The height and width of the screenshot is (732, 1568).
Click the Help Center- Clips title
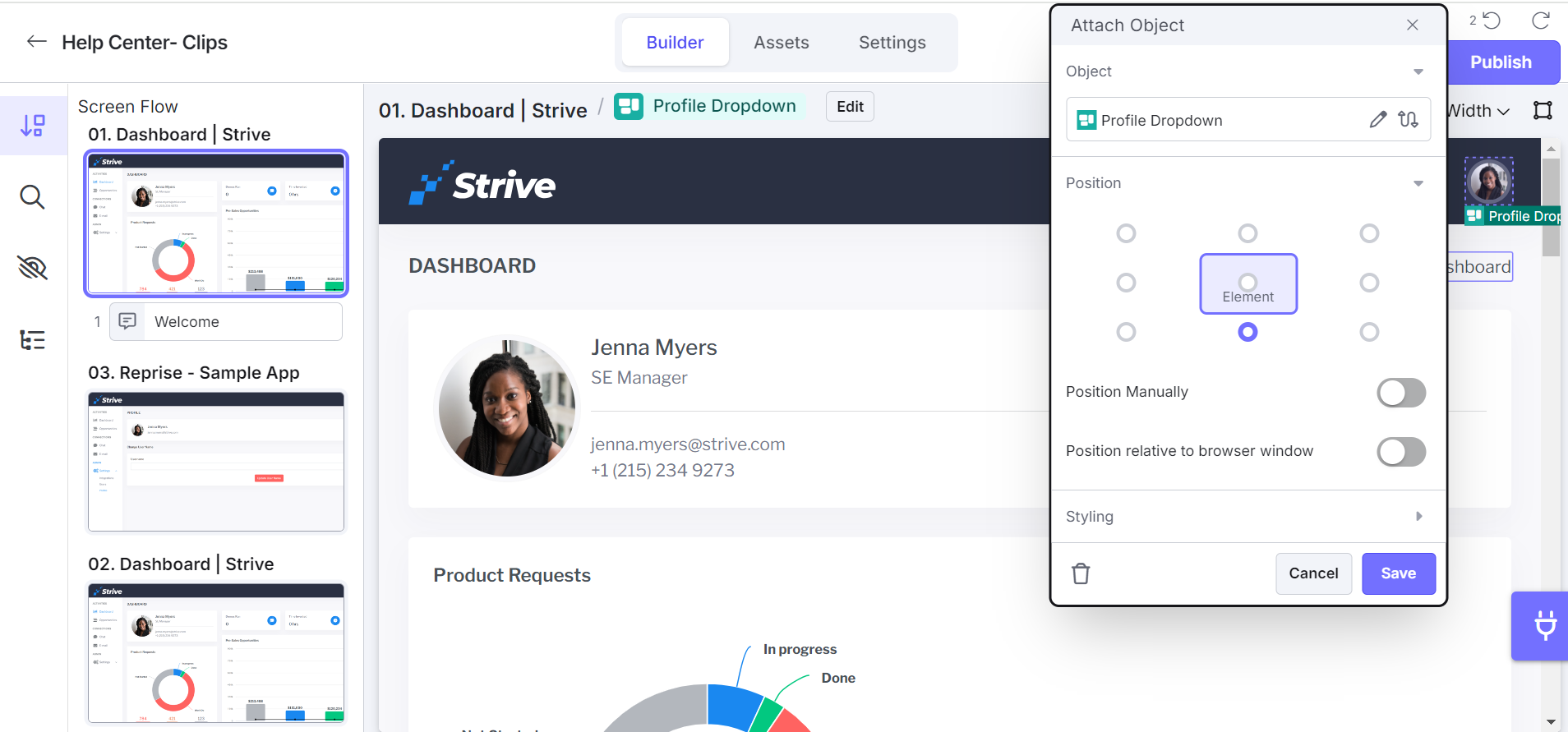tap(145, 43)
